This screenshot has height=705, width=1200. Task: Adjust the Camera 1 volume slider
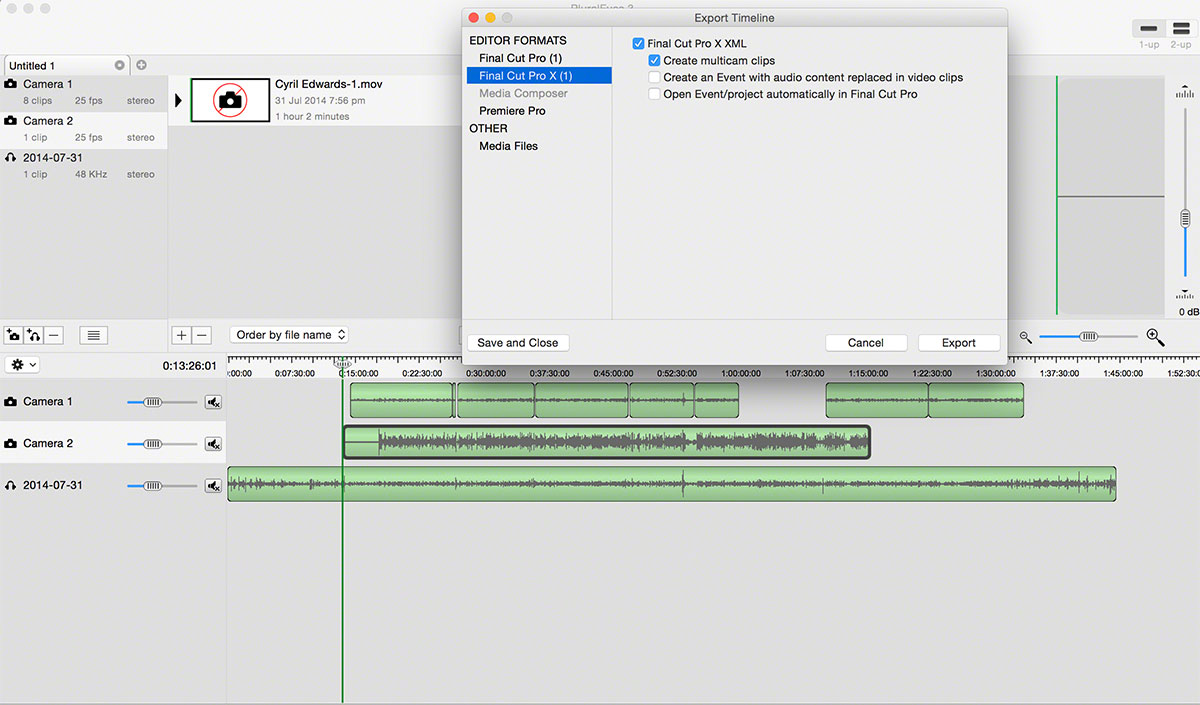click(x=162, y=402)
